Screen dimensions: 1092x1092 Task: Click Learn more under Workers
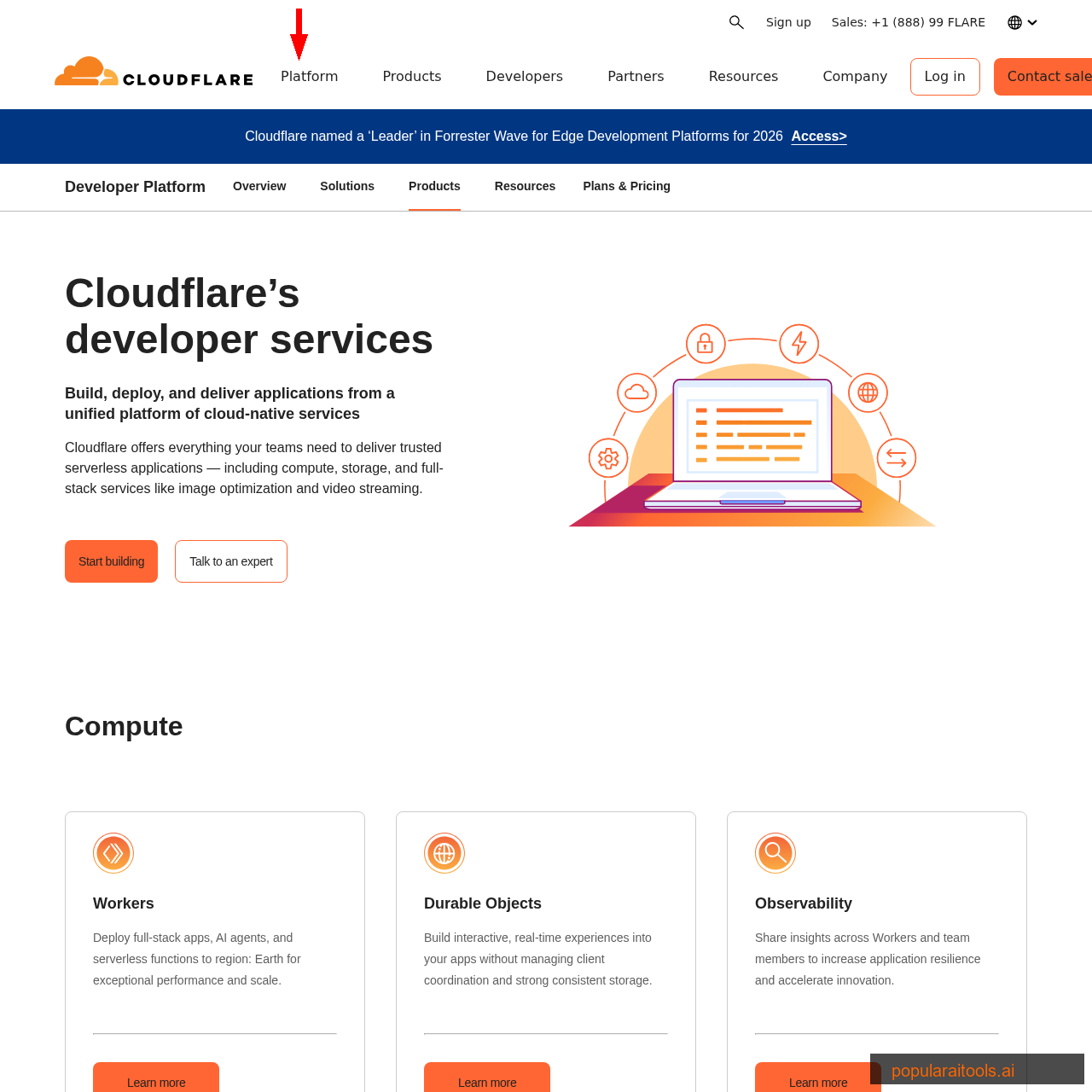pos(156,1079)
